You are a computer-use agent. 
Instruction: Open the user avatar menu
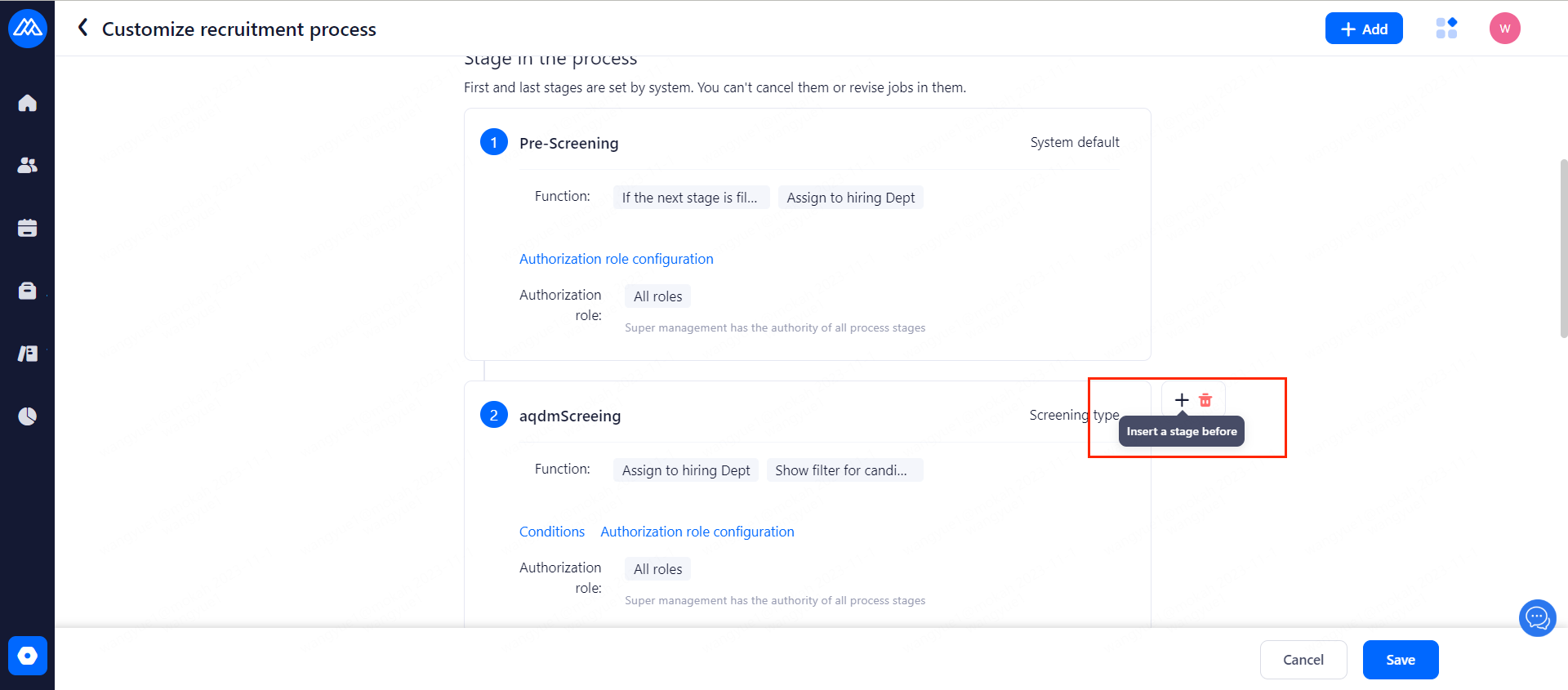pyautogui.click(x=1504, y=29)
